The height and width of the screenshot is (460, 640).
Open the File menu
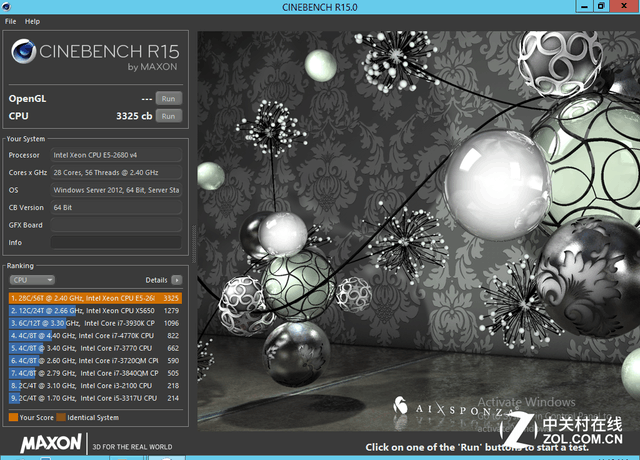point(10,22)
